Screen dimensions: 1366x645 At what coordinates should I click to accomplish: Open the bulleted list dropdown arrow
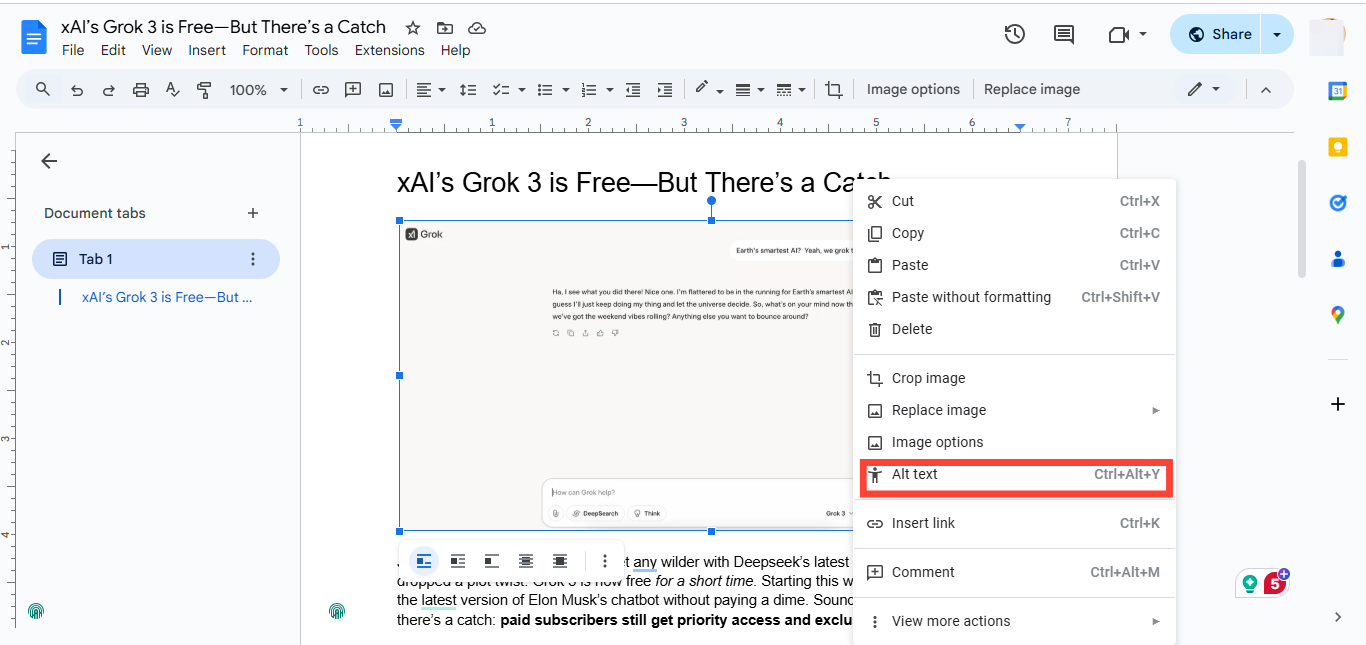point(567,90)
